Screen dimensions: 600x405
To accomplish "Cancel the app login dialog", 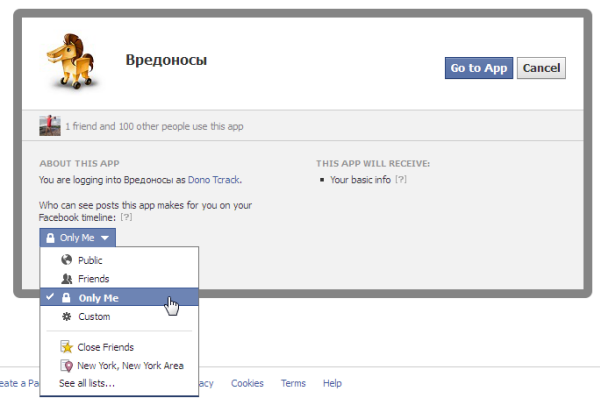I will coord(541,68).
